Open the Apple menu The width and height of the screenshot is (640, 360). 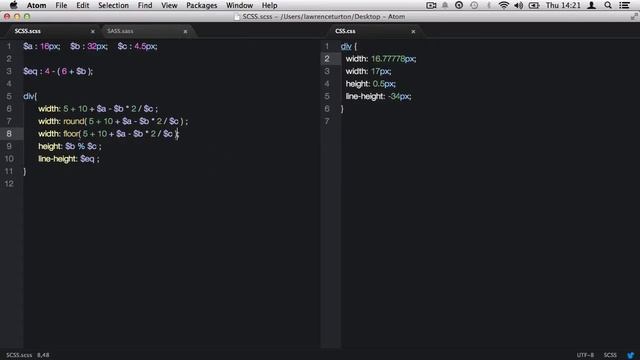13,5
